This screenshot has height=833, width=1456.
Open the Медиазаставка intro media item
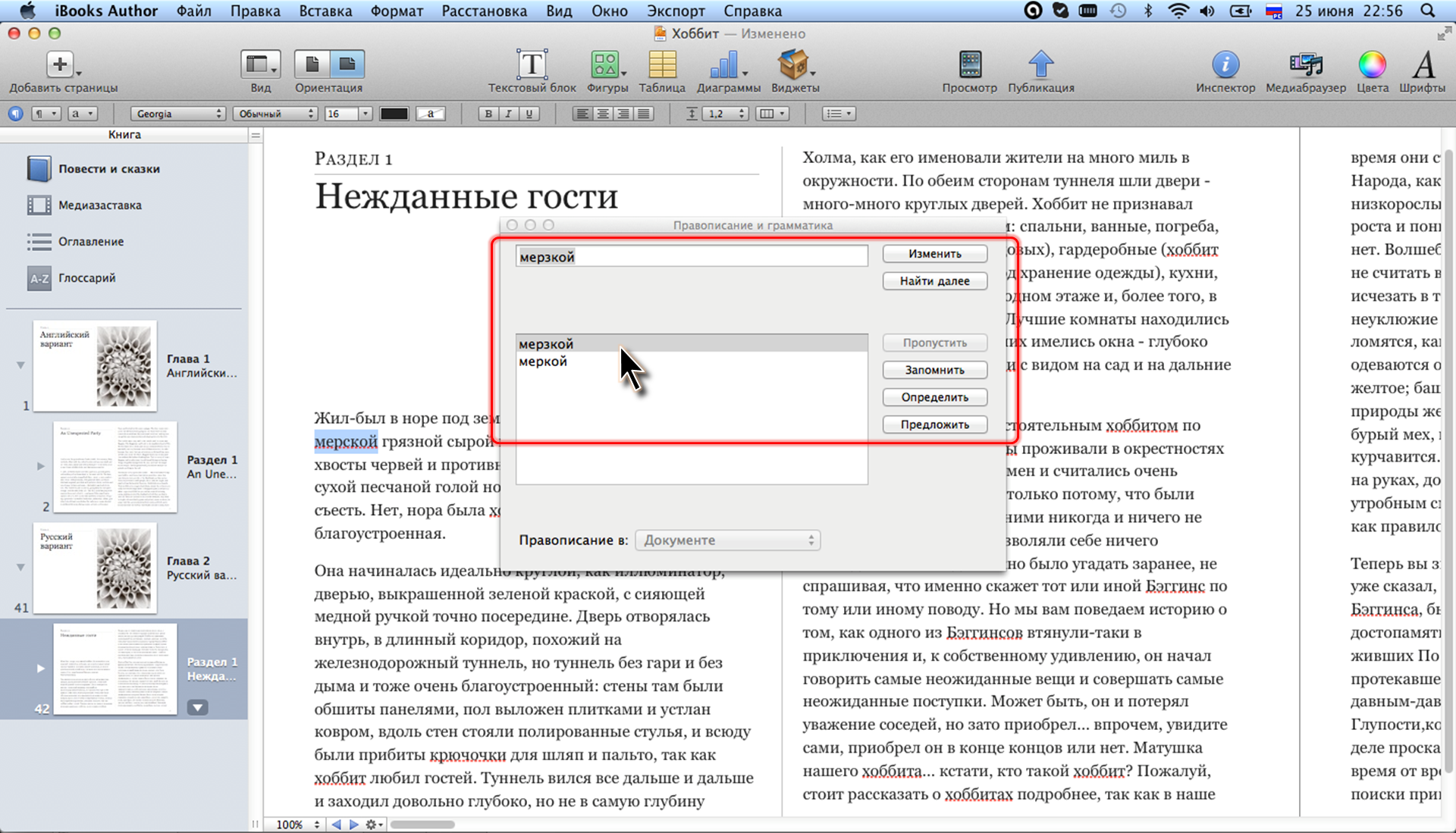click(x=100, y=205)
